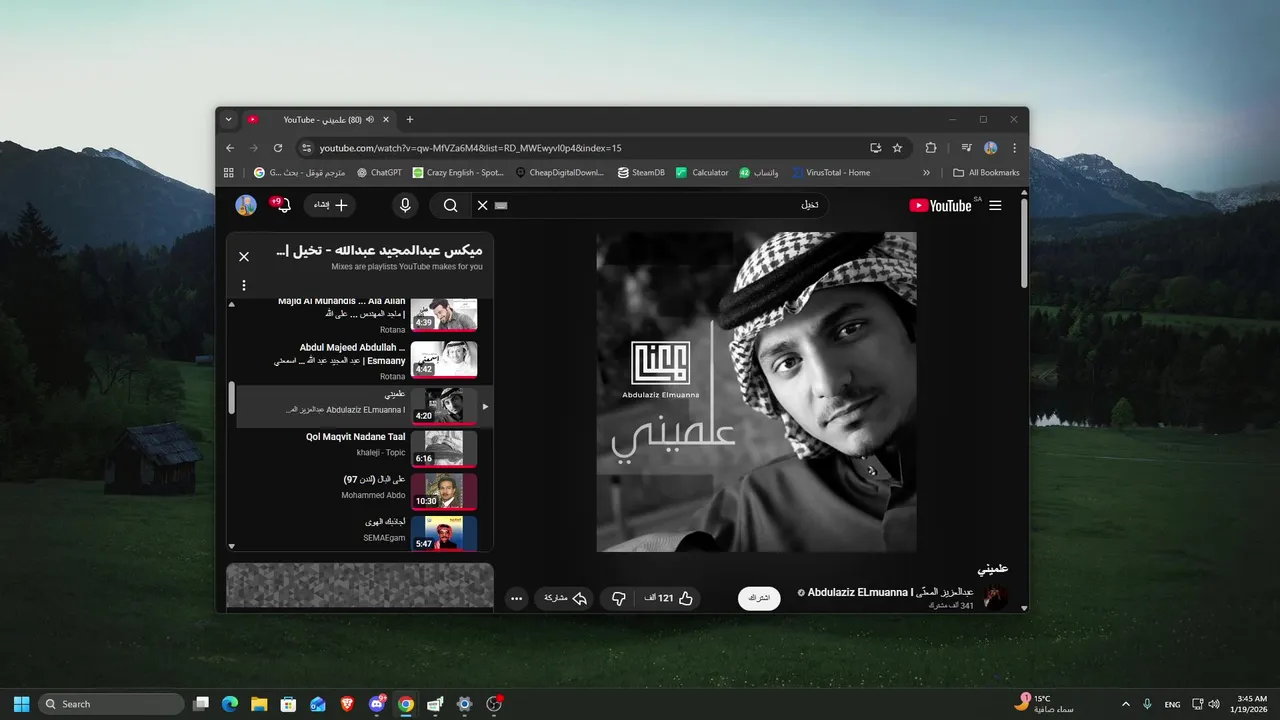1280x720 pixels.
Task: Click the search magnifier button
Action: click(x=450, y=205)
